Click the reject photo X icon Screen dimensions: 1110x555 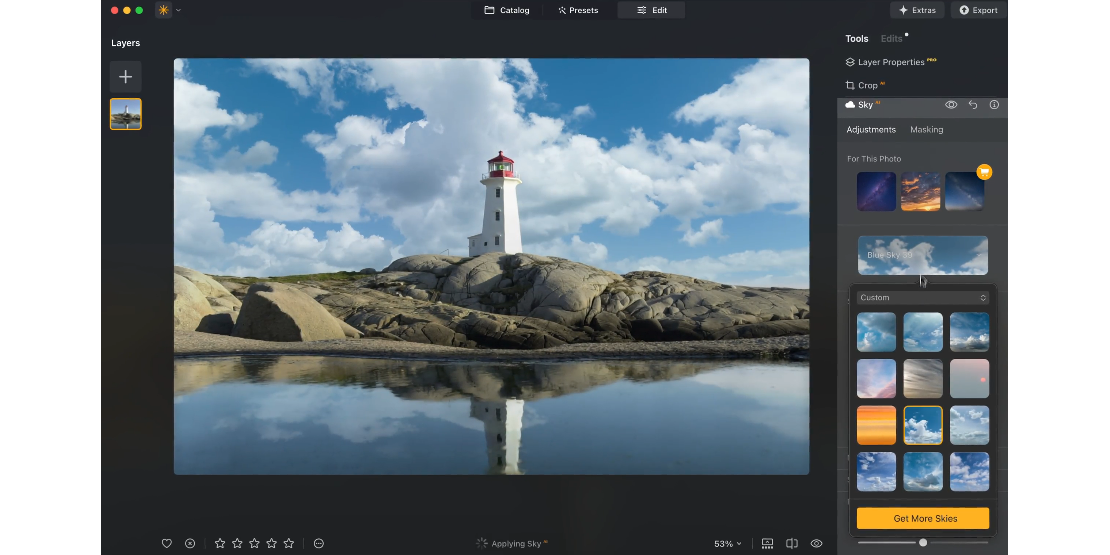(x=190, y=543)
